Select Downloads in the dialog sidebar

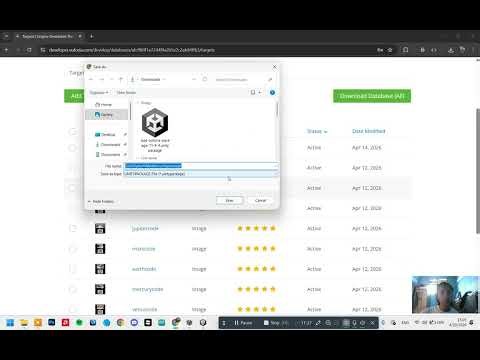[108, 145]
